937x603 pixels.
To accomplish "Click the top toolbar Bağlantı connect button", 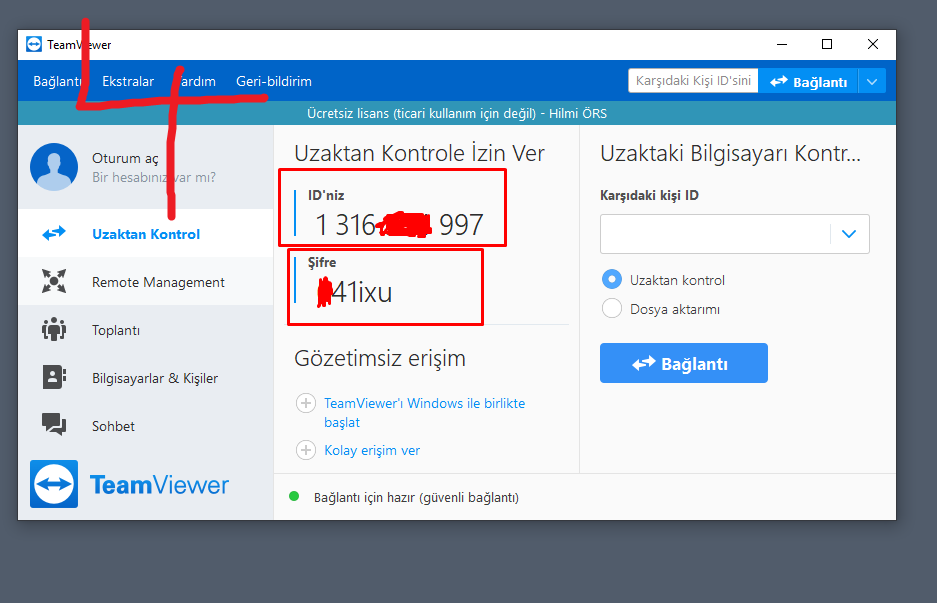I will tap(809, 81).
